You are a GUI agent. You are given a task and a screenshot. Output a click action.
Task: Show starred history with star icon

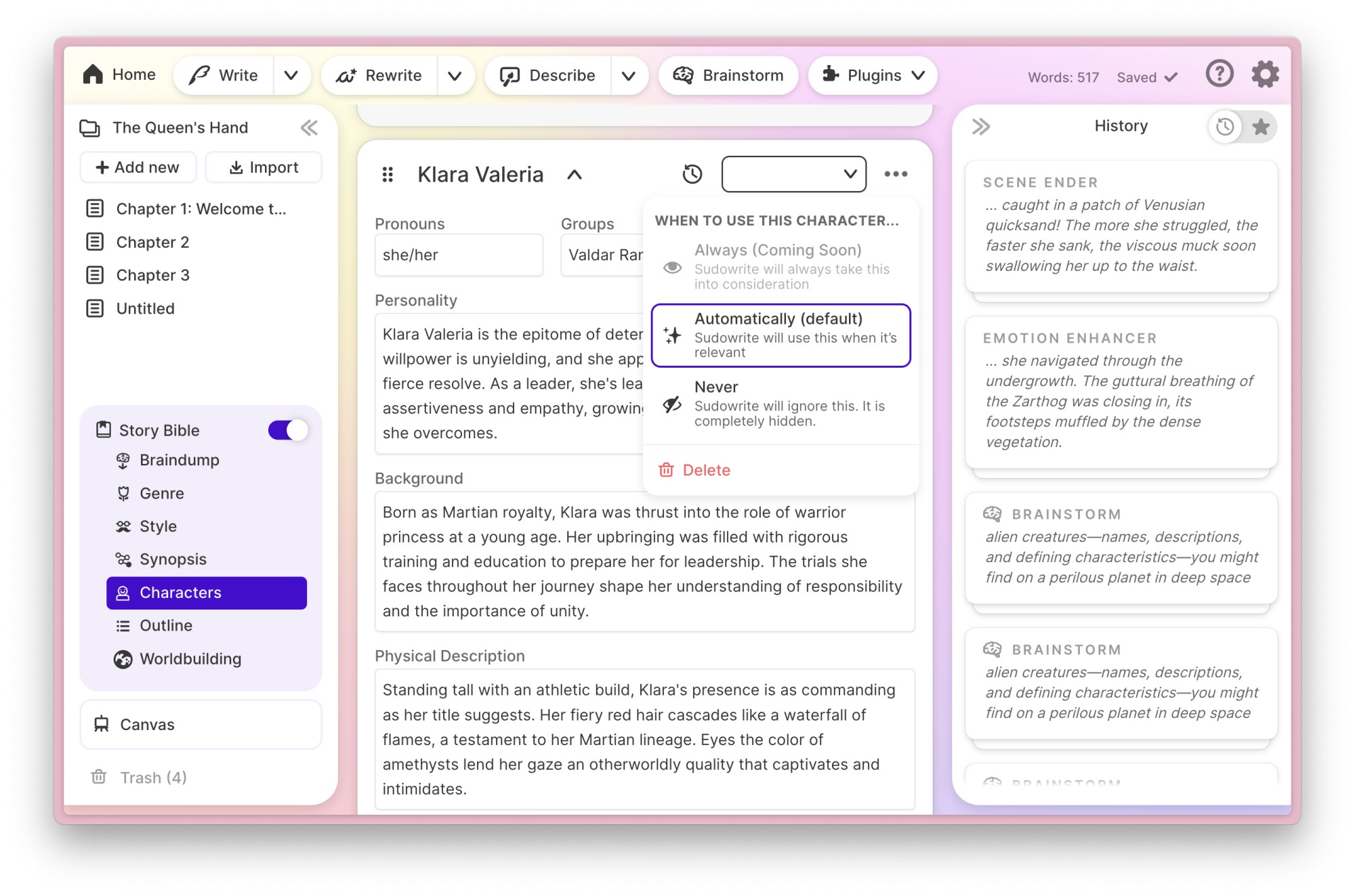pyautogui.click(x=1260, y=127)
